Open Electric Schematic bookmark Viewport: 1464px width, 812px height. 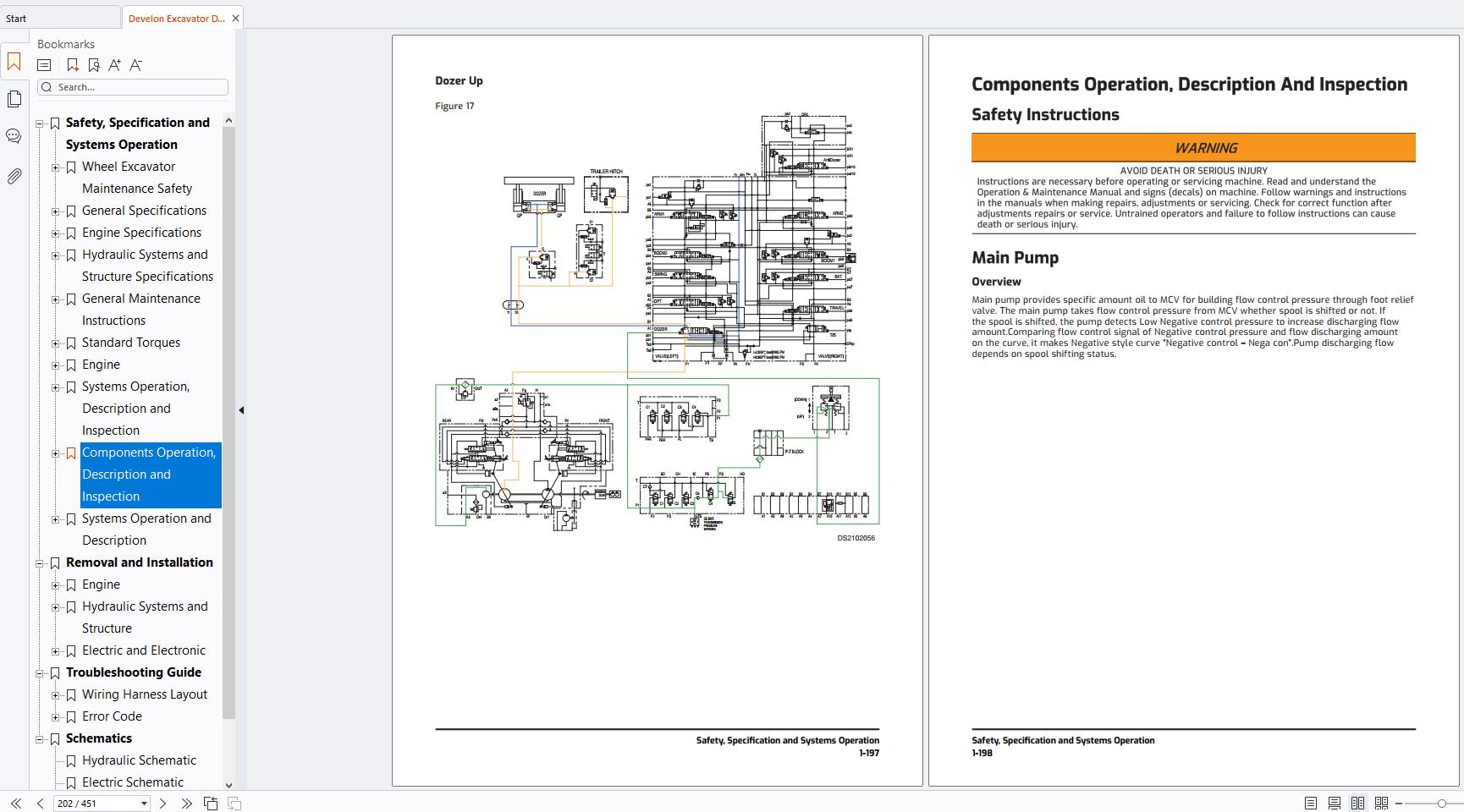coord(133,782)
